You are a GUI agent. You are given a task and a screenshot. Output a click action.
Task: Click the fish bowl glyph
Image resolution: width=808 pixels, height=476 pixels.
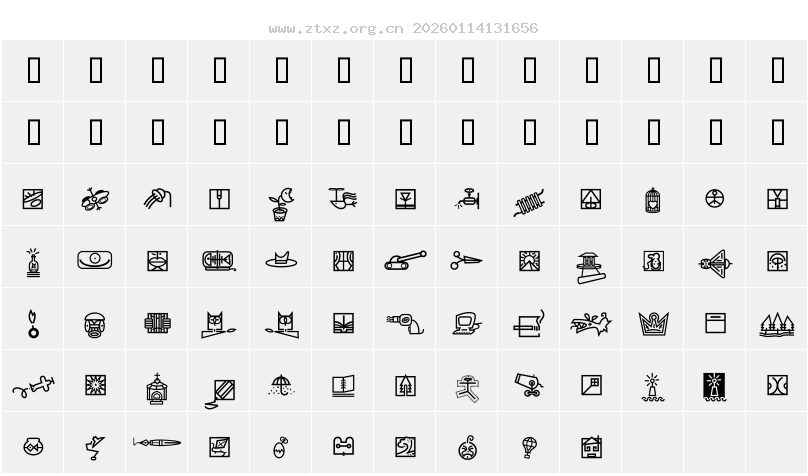(x=33, y=446)
